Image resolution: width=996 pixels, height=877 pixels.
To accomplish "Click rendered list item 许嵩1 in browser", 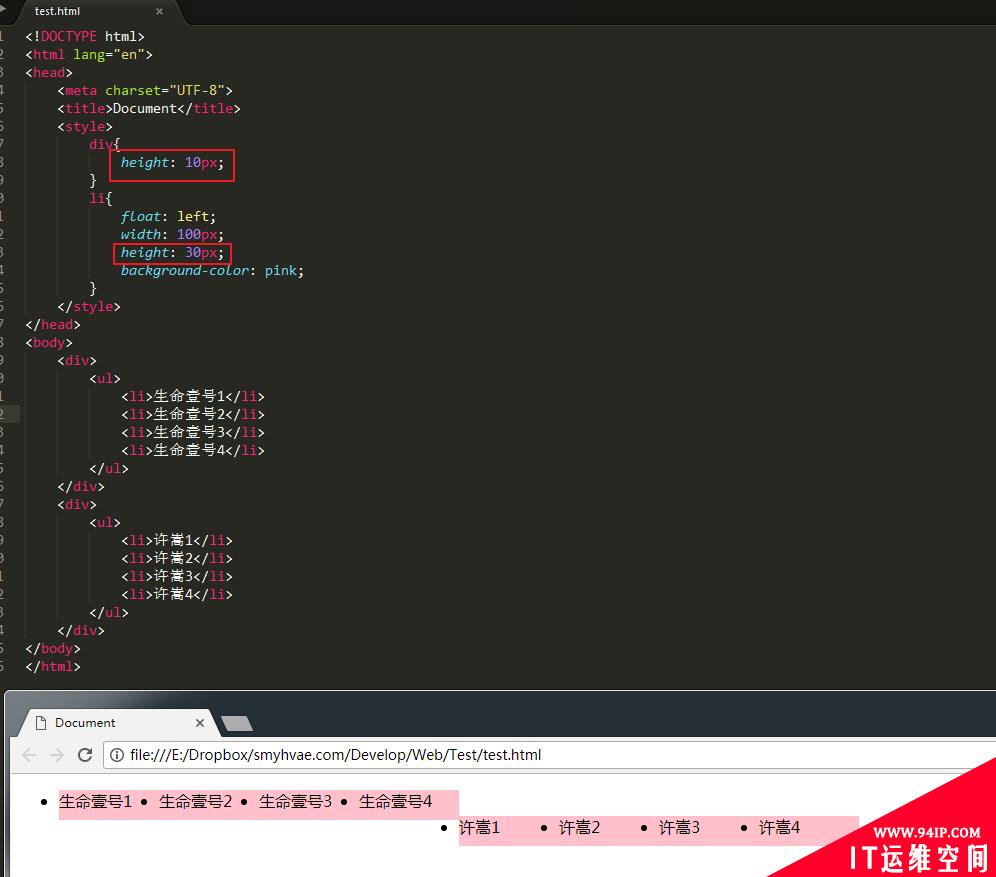I will (x=480, y=828).
